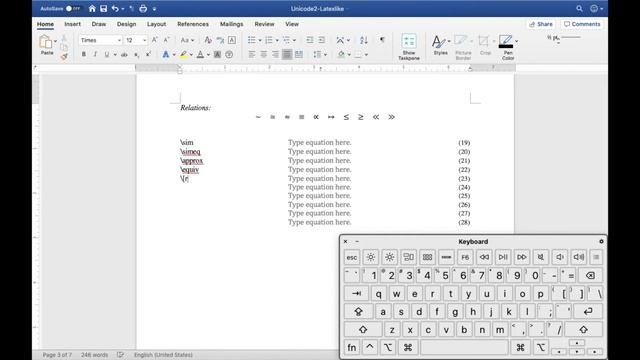Click the Decrease Indent icon
This screenshot has height=360, width=640.
click(310, 40)
